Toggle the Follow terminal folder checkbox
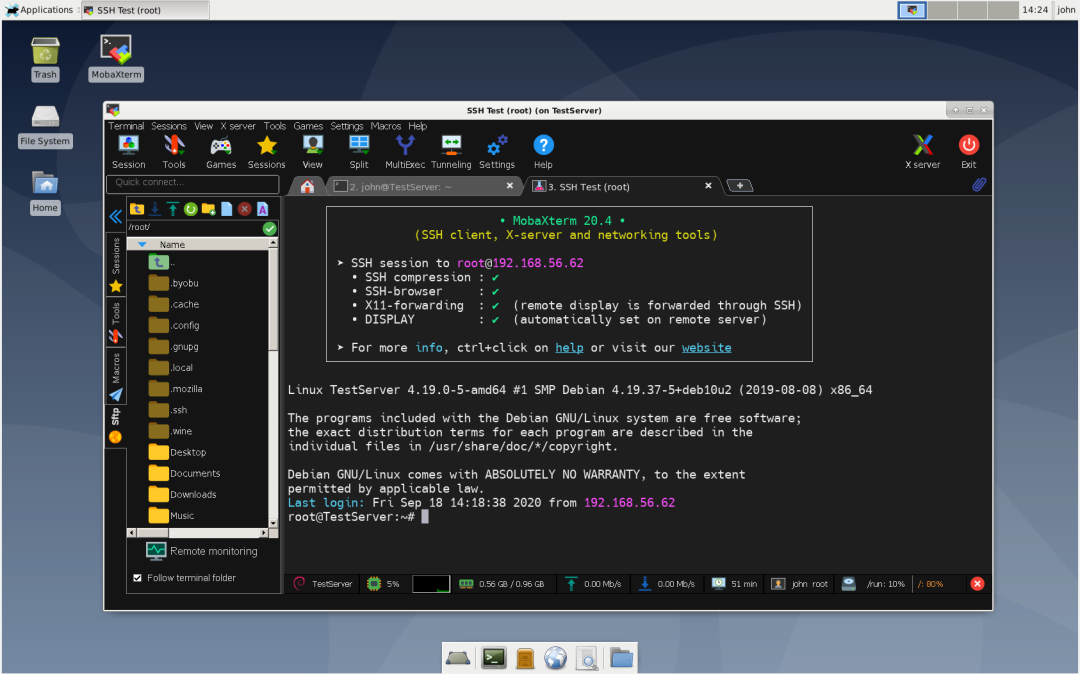Screen dimensions: 1080x674 coord(137,577)
